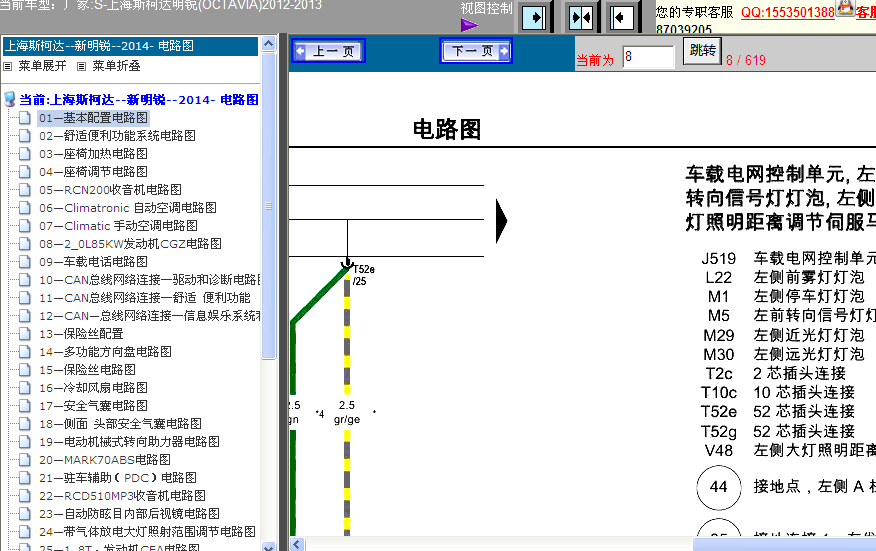876x551 pixels.
Task: Open the QQ:1553501388 support link
Action: click(787, 12)
